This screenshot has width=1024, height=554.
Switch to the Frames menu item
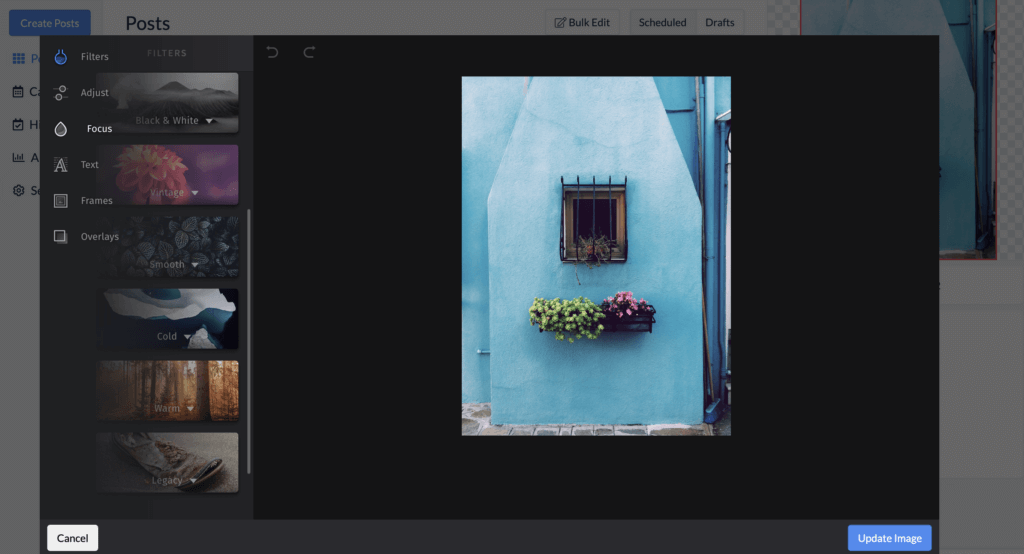[97, 201]
